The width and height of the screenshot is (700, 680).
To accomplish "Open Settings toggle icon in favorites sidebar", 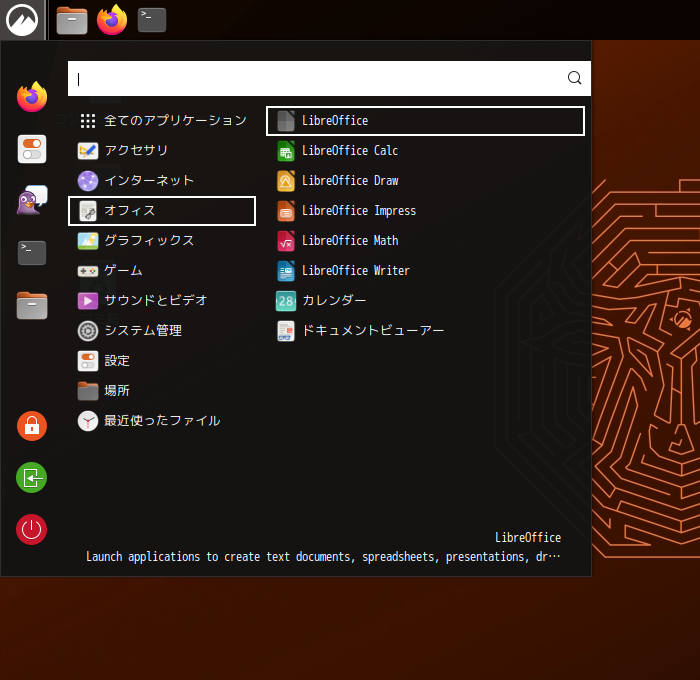I will coord(32,149).
